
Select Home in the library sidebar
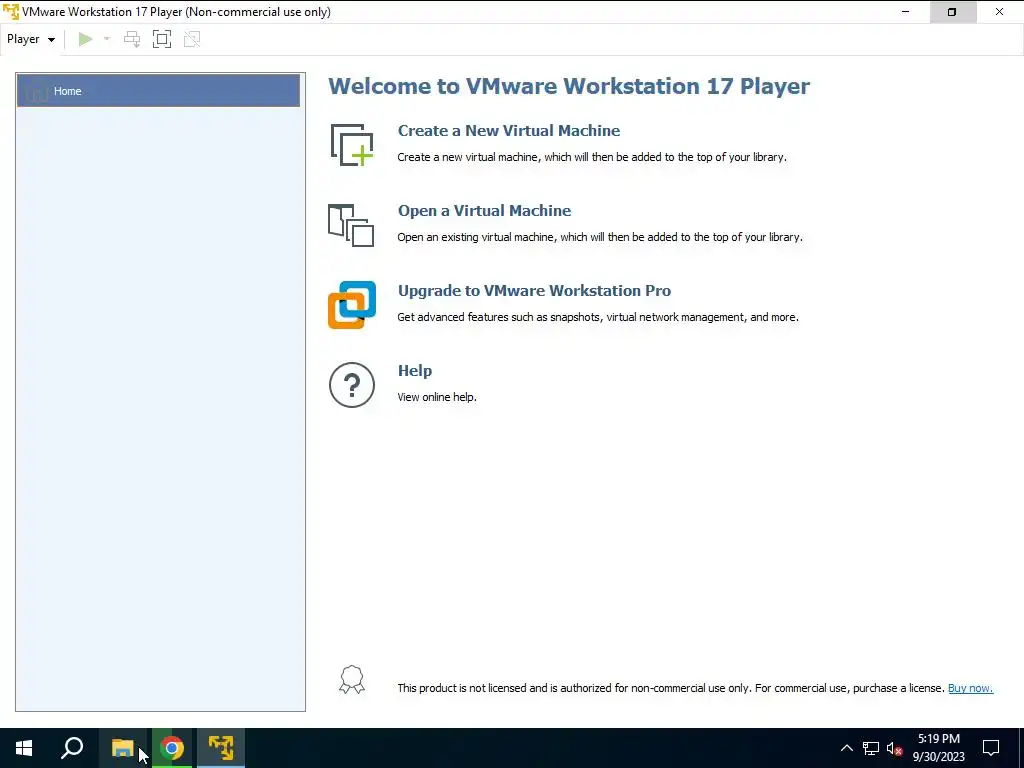coord(159,91)
